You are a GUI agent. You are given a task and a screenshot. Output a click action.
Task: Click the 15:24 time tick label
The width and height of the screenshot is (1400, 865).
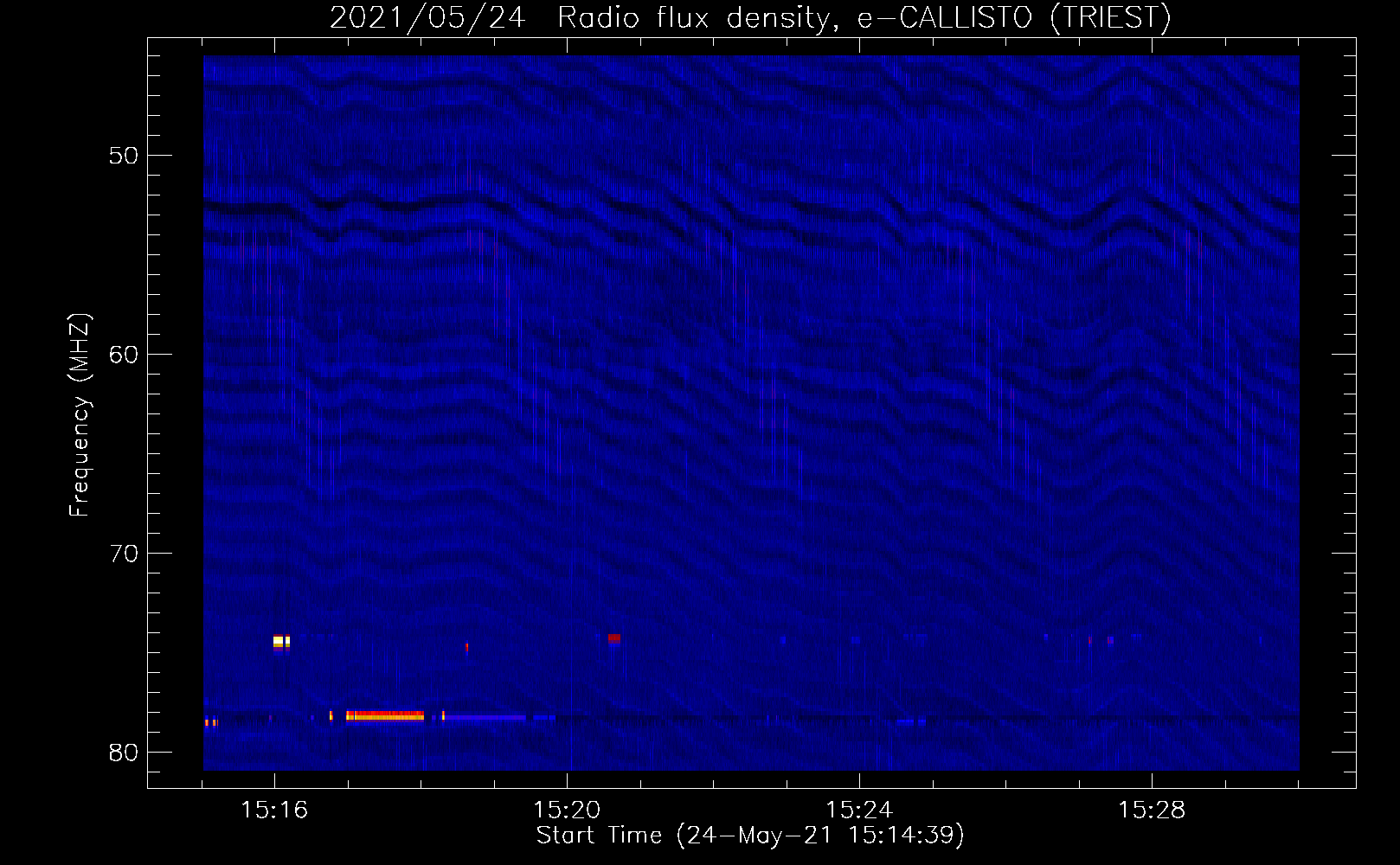point(859,811)
